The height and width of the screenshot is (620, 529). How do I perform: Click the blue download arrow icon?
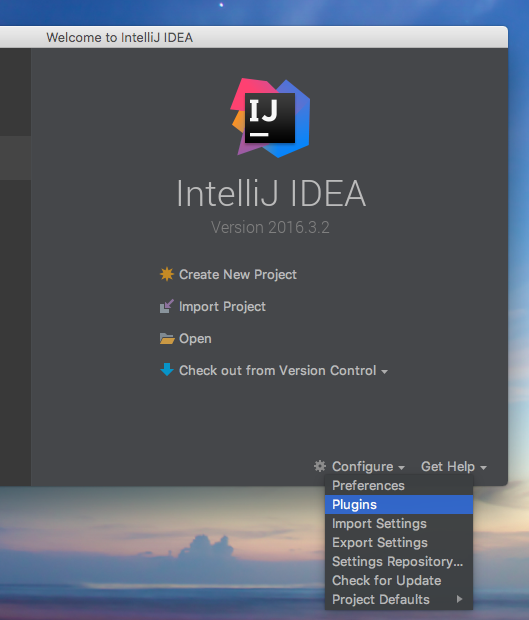[x=167, y=370]
